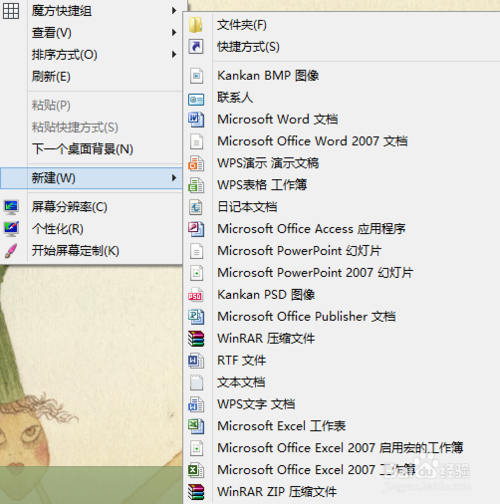
Task: Click the shortcut arrow icon beside 快捷方式(S)
Action: point(196,47)
